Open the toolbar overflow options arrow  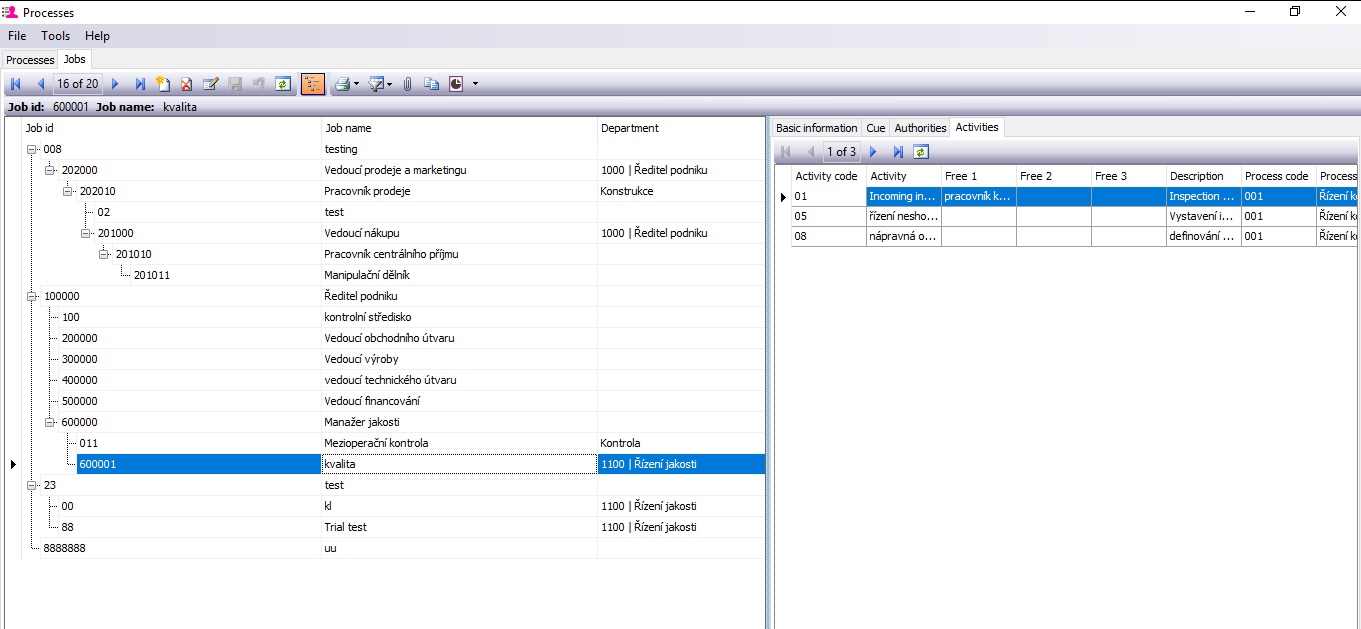pyautogui.click(x=475, y=84)
